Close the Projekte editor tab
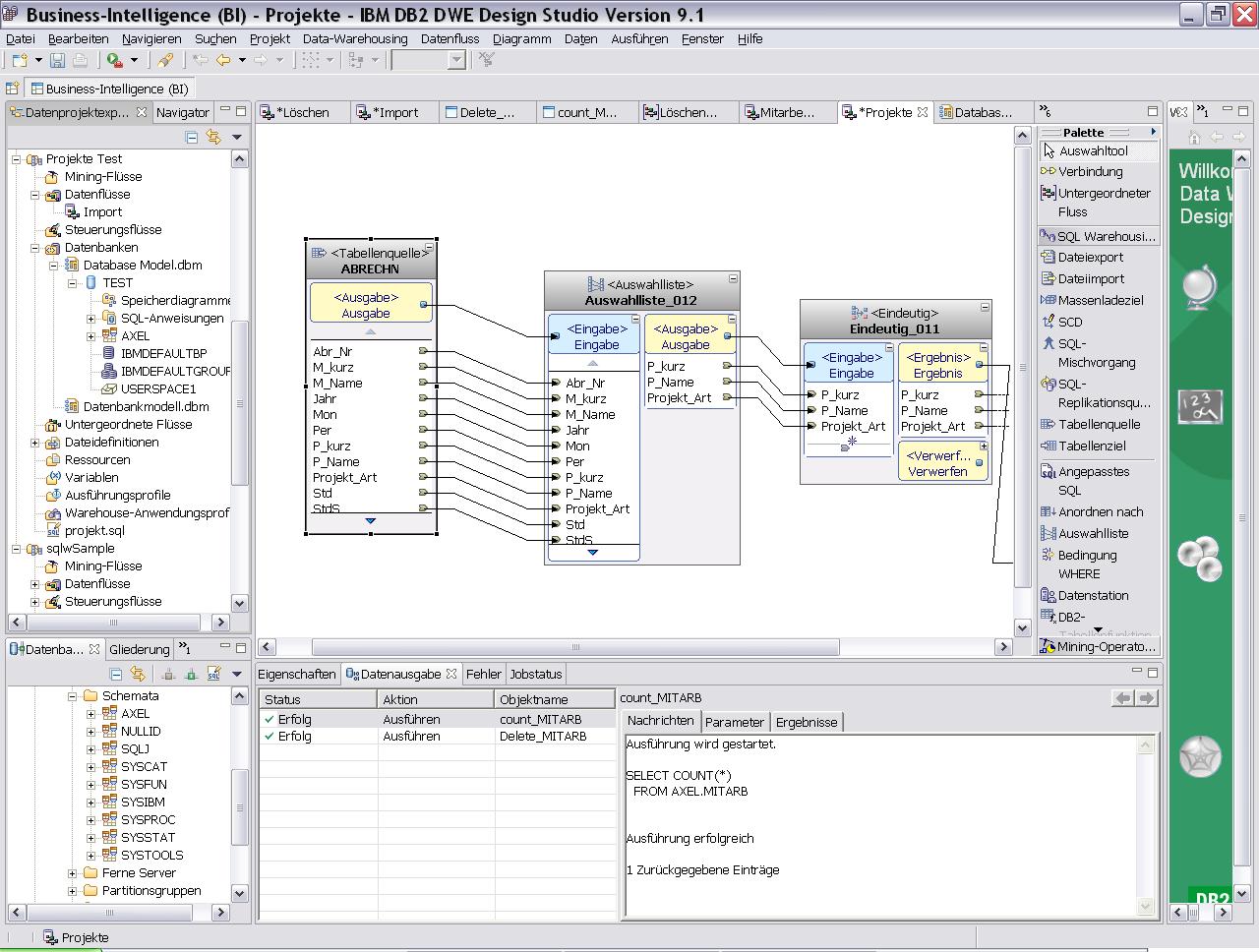This screenshot has width=1259, height=952. [x=923, y=112]
